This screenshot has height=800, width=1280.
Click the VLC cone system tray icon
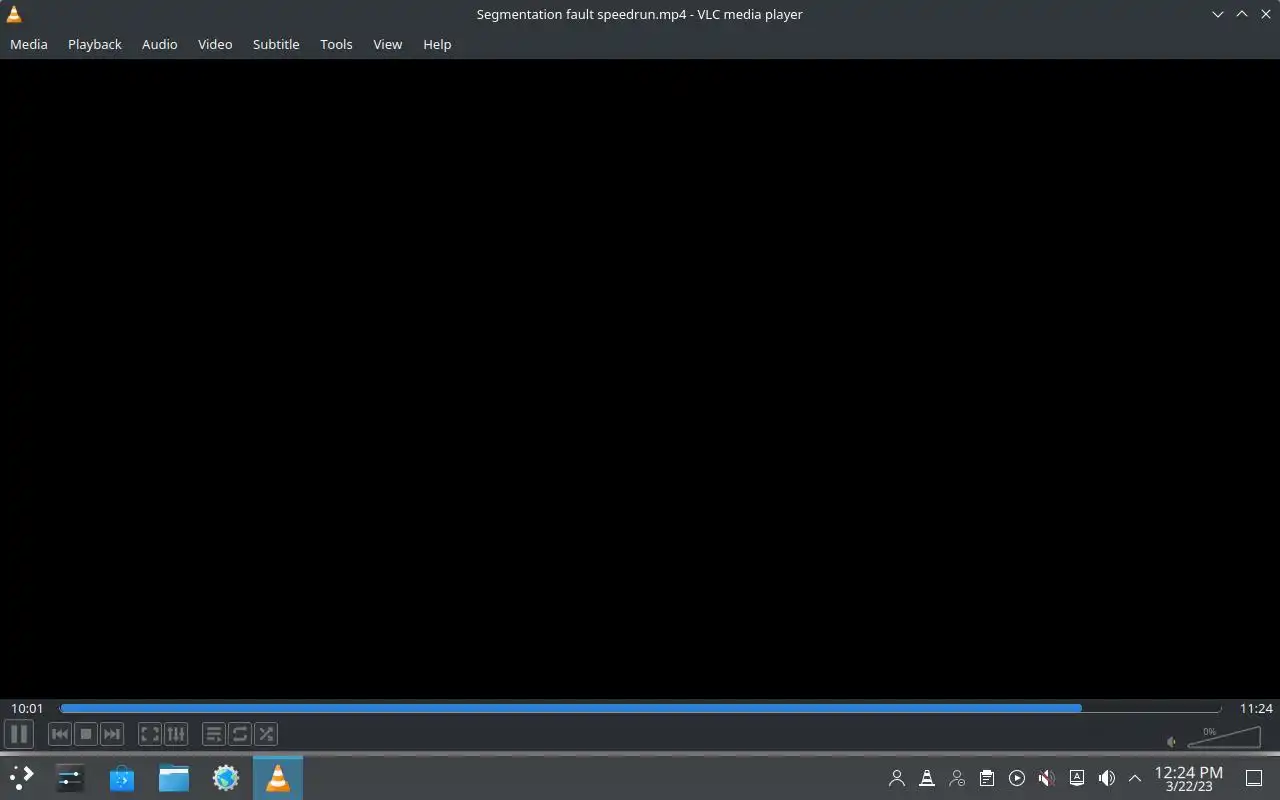point(927,778)
